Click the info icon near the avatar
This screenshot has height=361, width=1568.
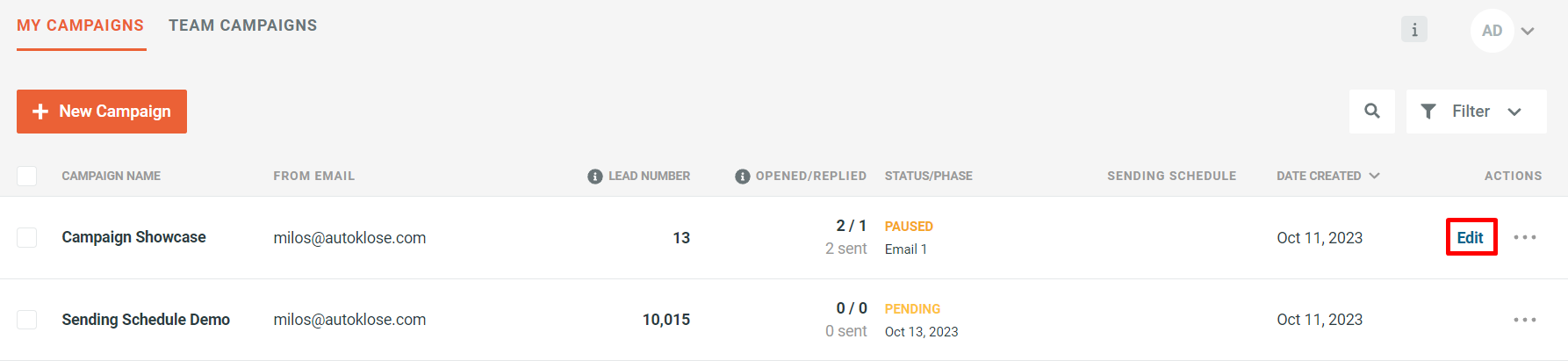click(1413, 30)
